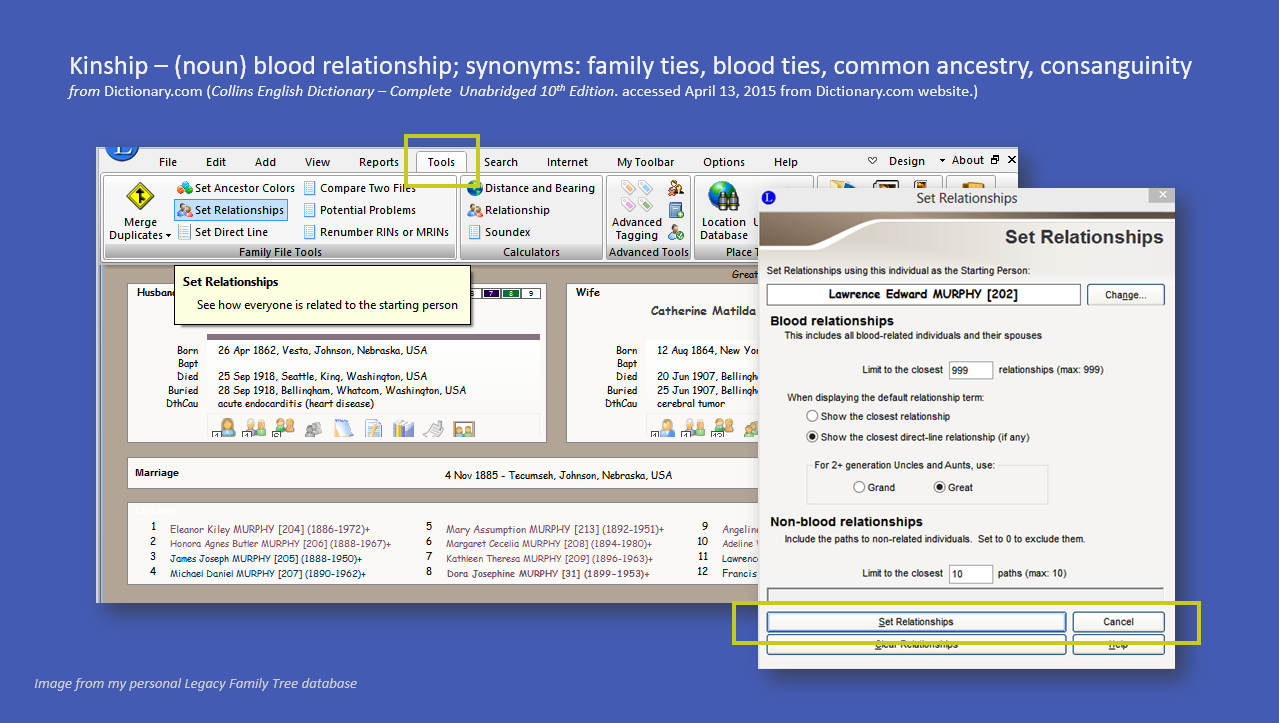1279x723 pixels.
Task: Select child Eleanor Kiley MURPHY [204]
Action: [x=270, y=529]
